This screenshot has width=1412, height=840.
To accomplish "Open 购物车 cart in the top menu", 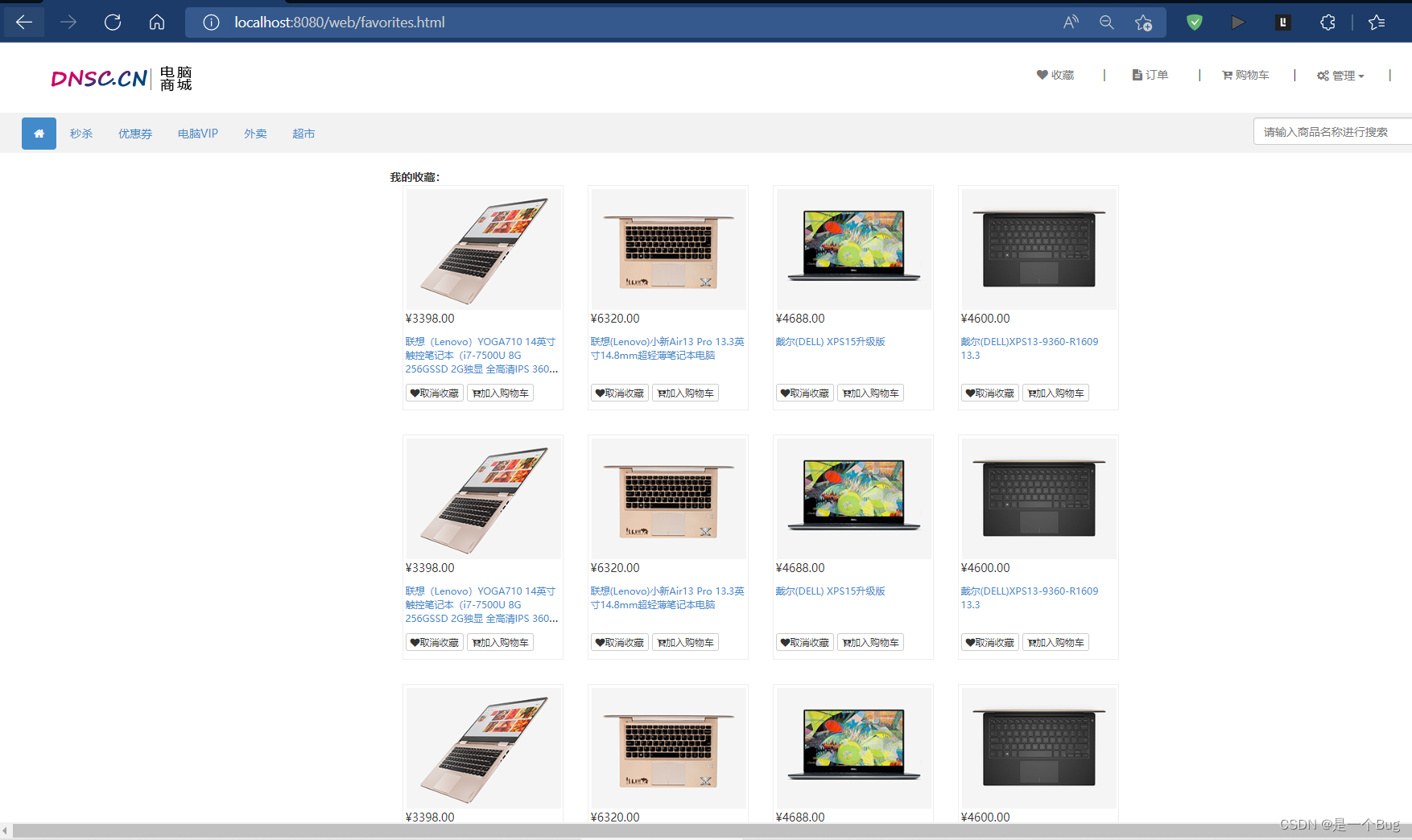I will pyautogui.click(x=1245, y=75).
